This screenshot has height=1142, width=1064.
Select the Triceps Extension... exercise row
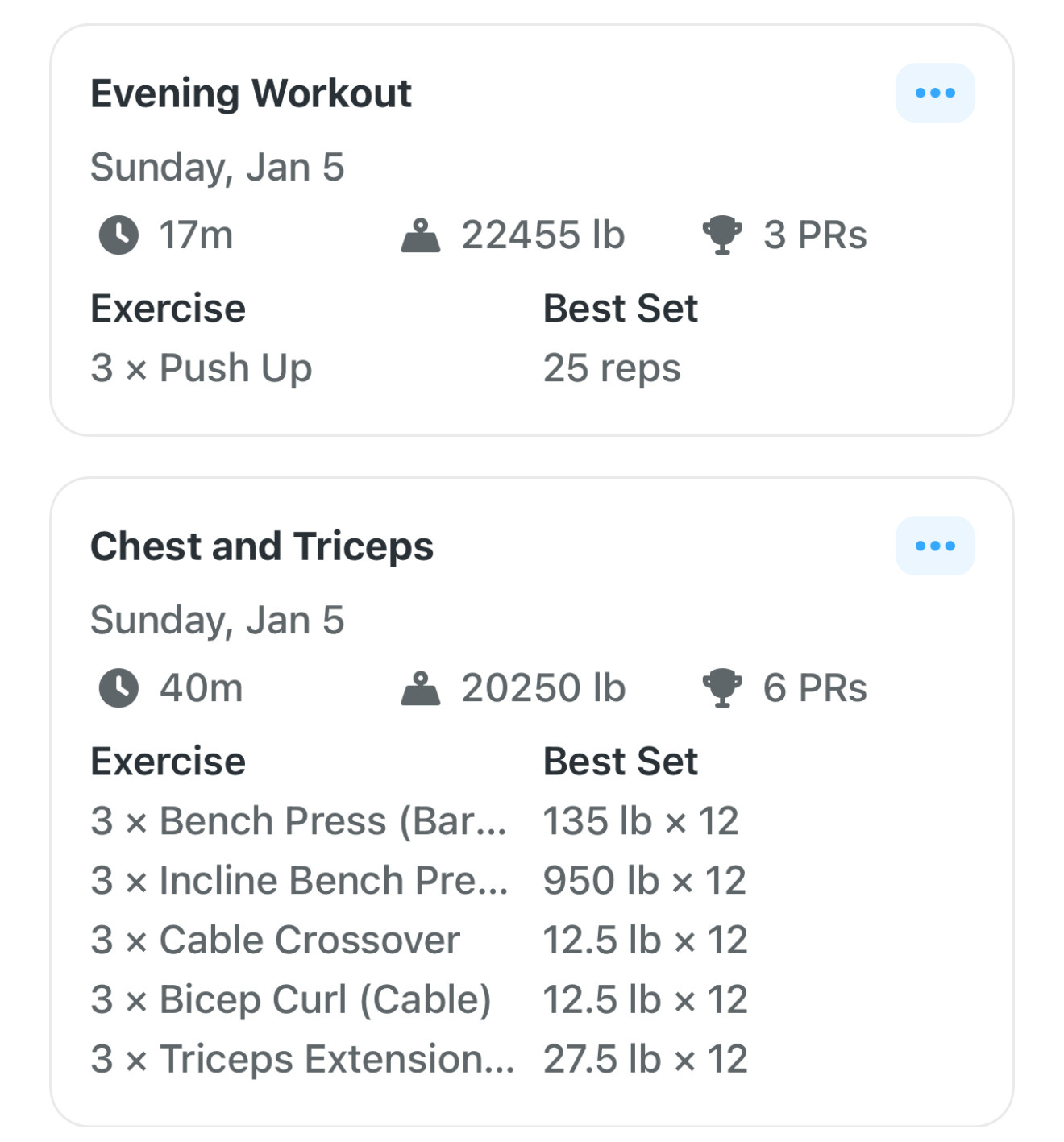click(302, 1060)
